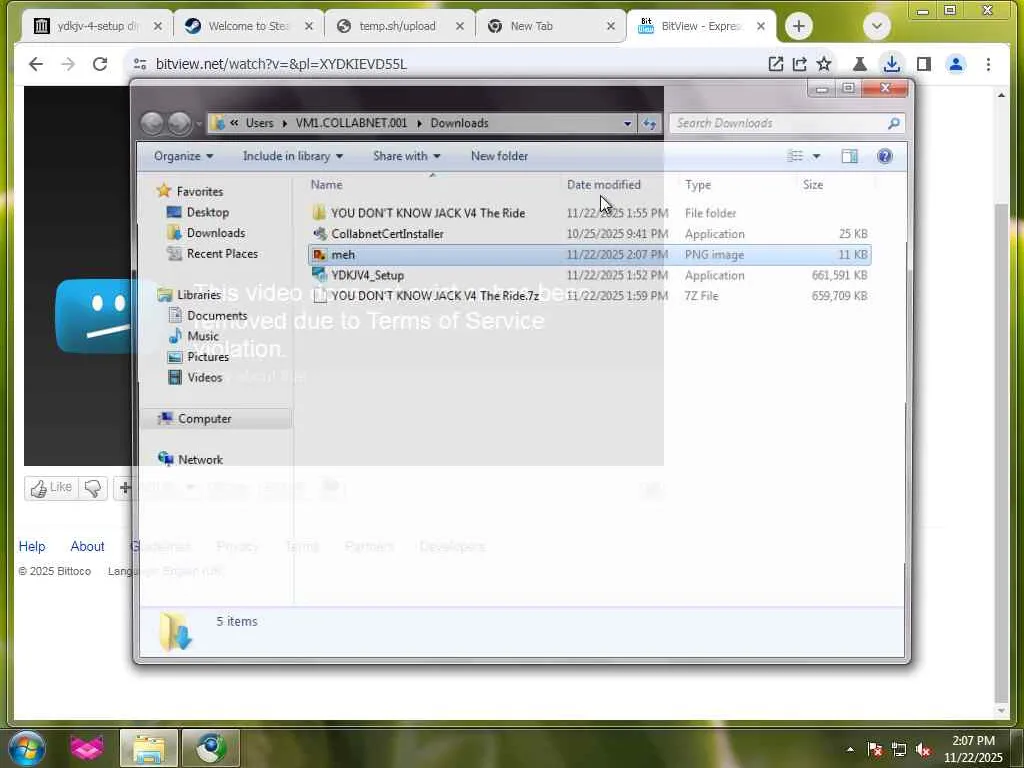The height and width of the screenshot is (768, 1024).
Task: Select the meh PNG image file
Action: pyautogui.click(x=589, y=255)
